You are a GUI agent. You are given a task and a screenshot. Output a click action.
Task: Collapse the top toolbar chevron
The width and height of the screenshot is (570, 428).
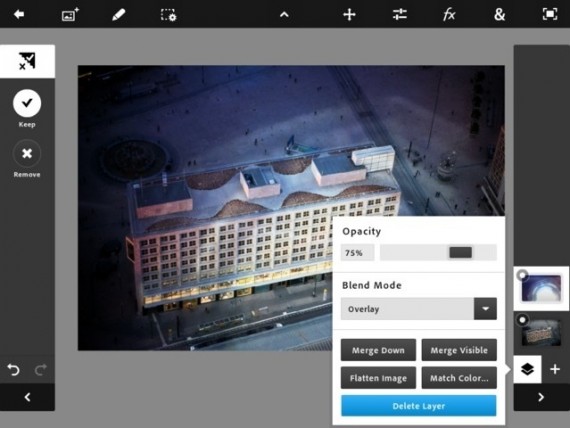[x=284, y=15]
